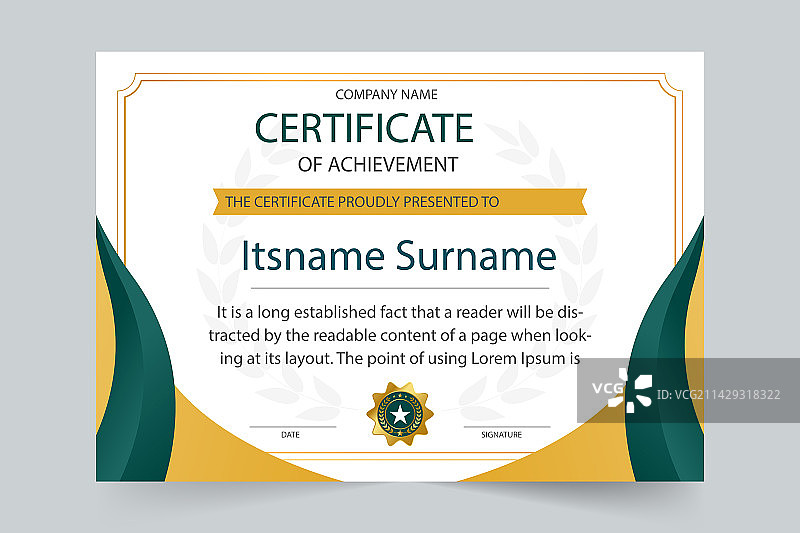The image size is (800, 533).
Task: Click the 'Itsname Surname' name text
Action: pos(399,255)
